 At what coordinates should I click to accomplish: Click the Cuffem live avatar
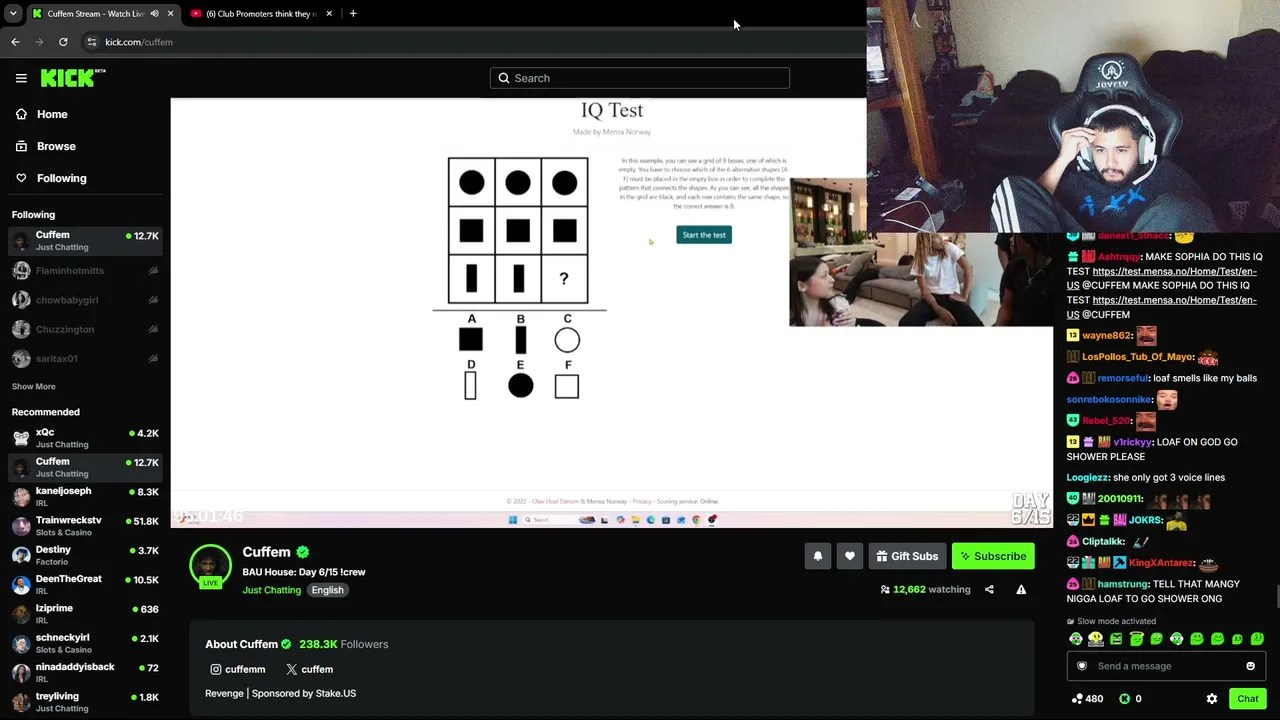(210, 565)
